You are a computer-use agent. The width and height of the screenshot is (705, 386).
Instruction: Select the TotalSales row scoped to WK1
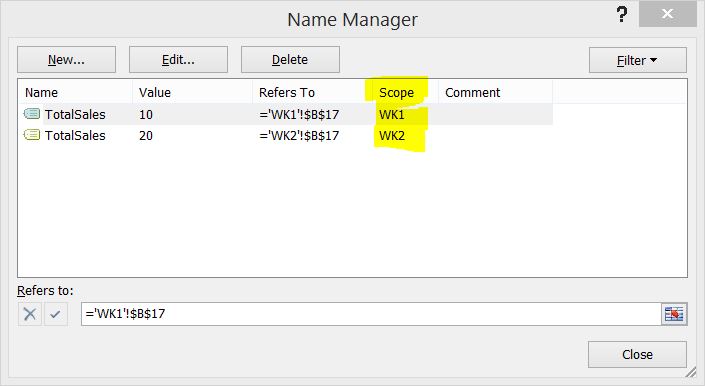pyautogui.click(x=286, y=114)
